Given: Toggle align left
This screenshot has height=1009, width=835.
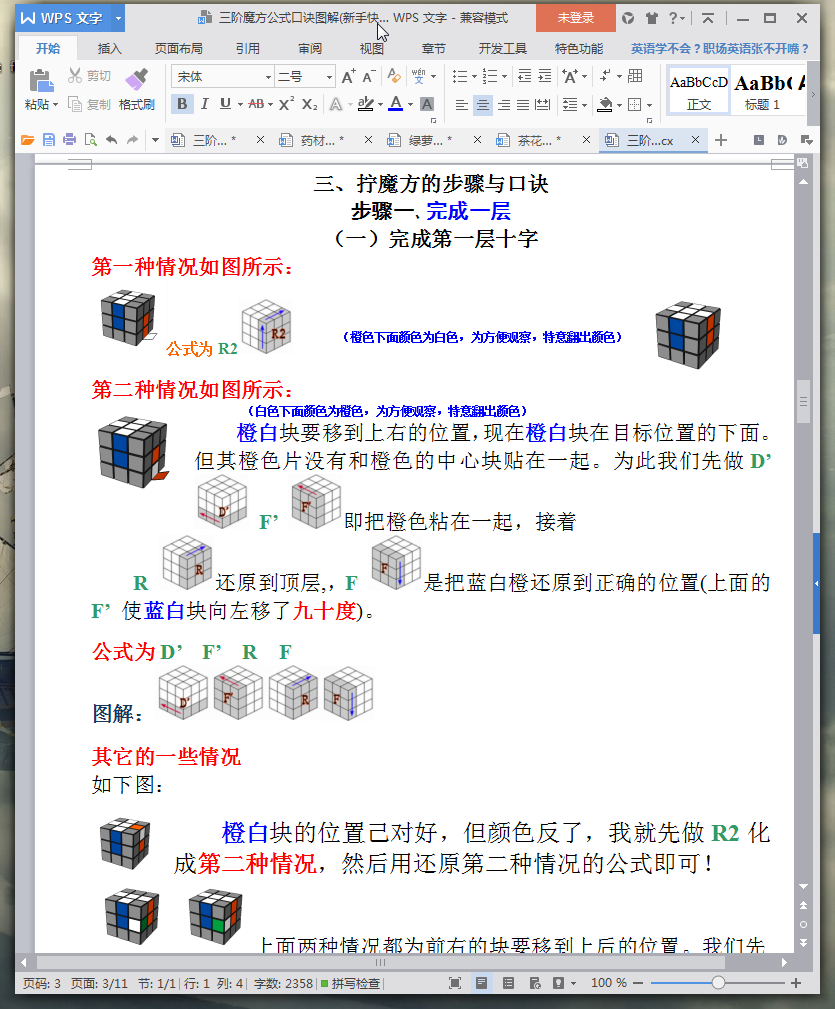Looking at the screenshot, I should click(461, 104).
